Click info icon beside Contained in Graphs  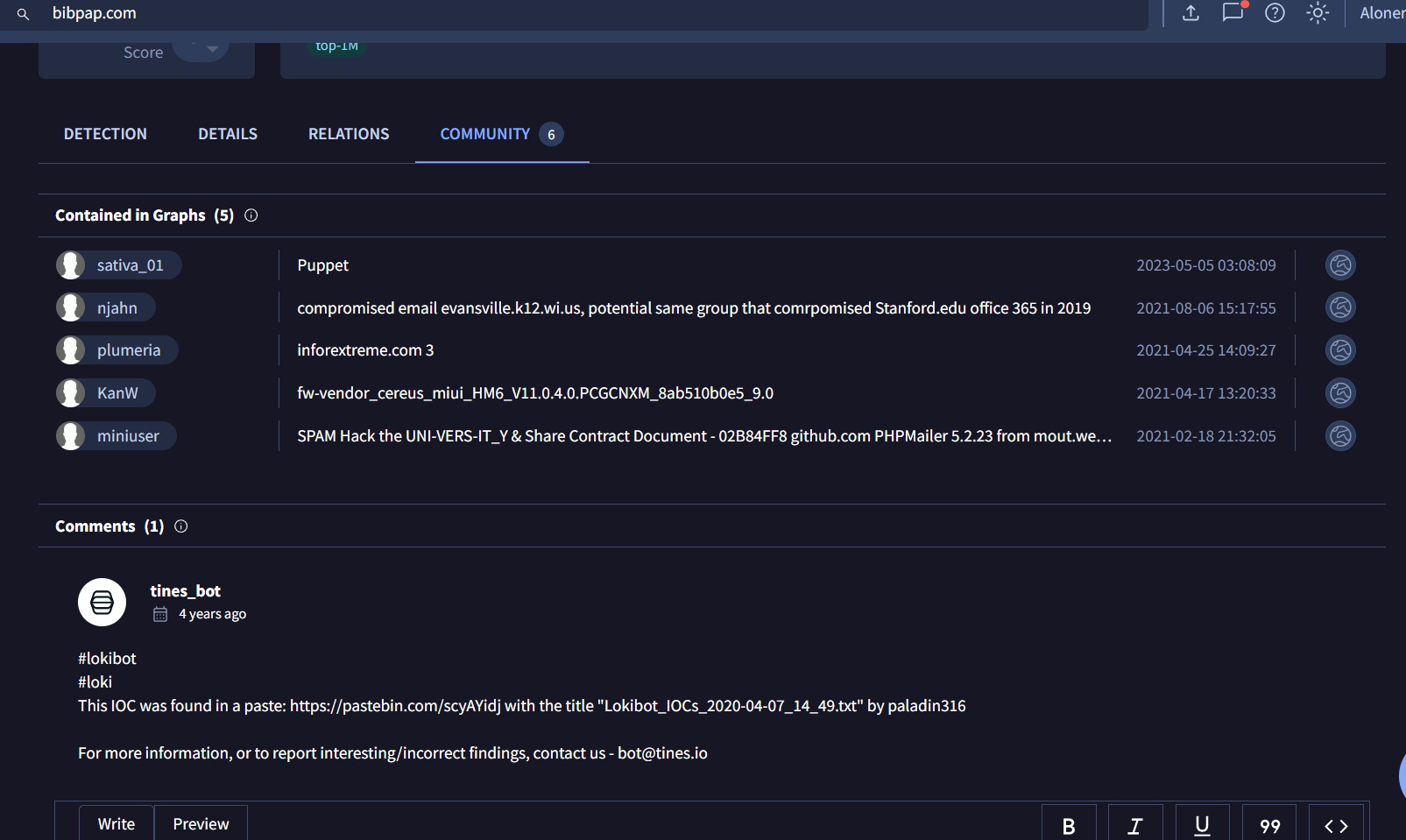(x=251, y=215)
